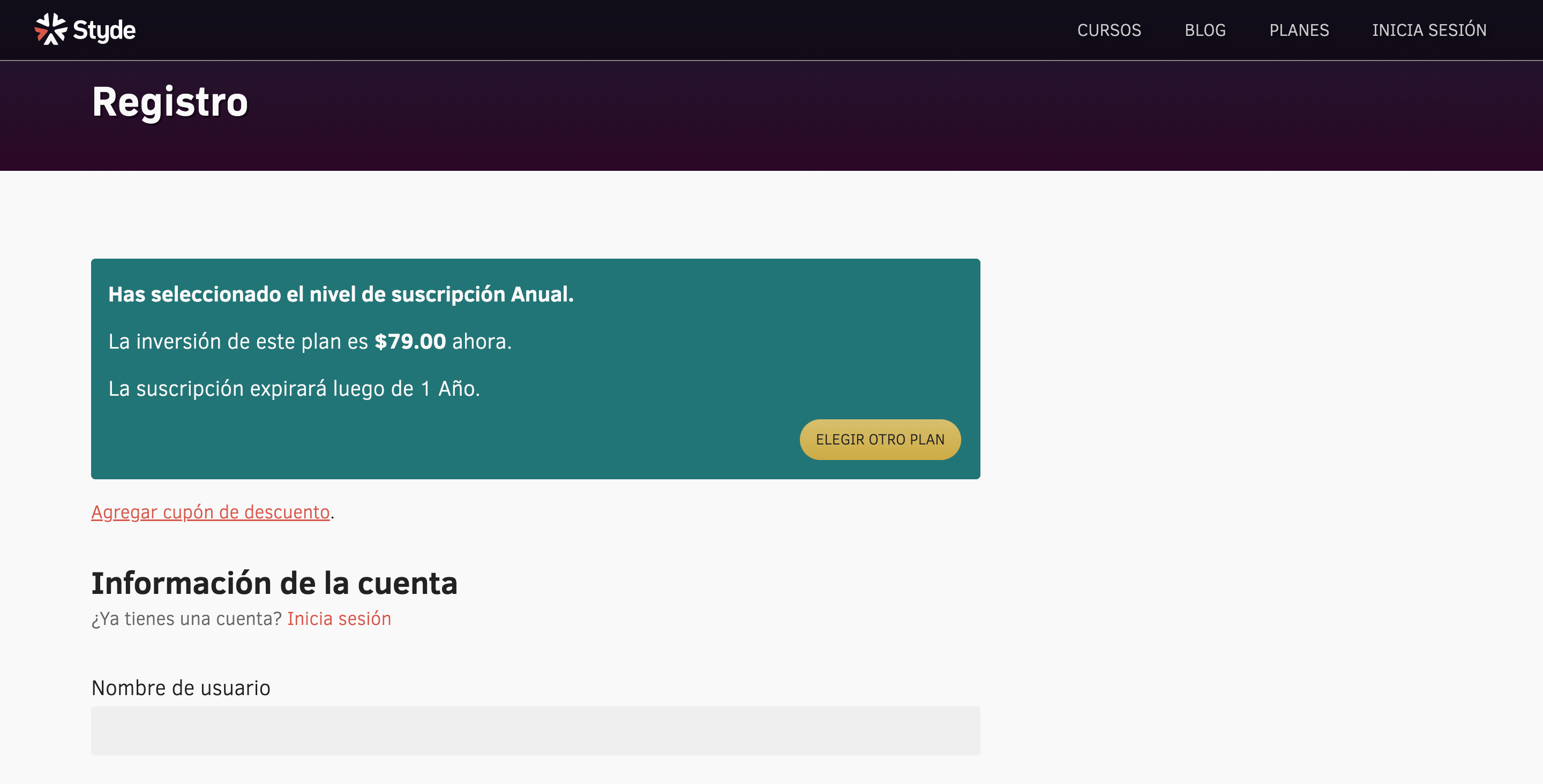This screenshot has height=784, width=1543.
Task: Open the CURSOS menu item
Action: click(1108, 30)
